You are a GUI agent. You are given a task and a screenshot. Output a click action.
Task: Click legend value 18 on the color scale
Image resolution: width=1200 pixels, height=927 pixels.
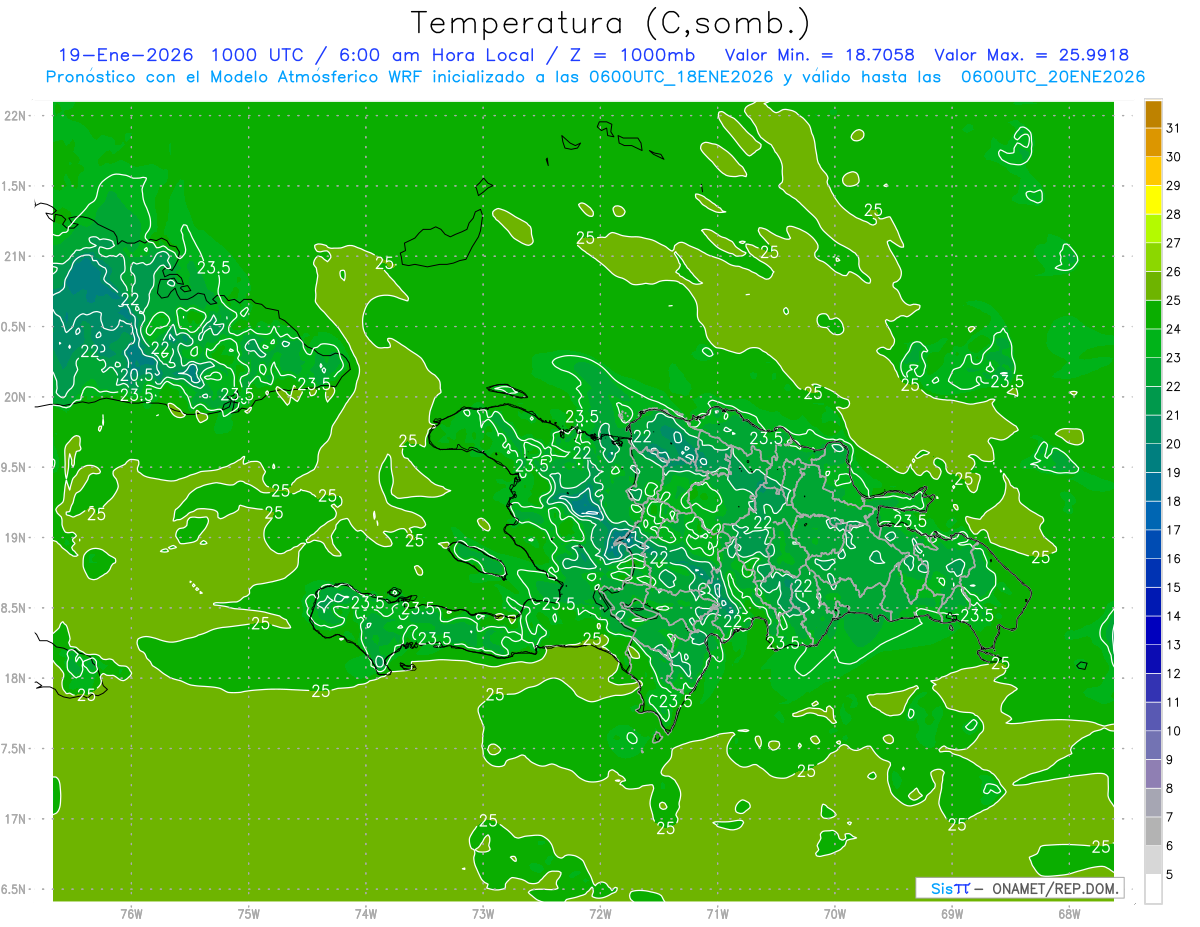(1174, 502)
